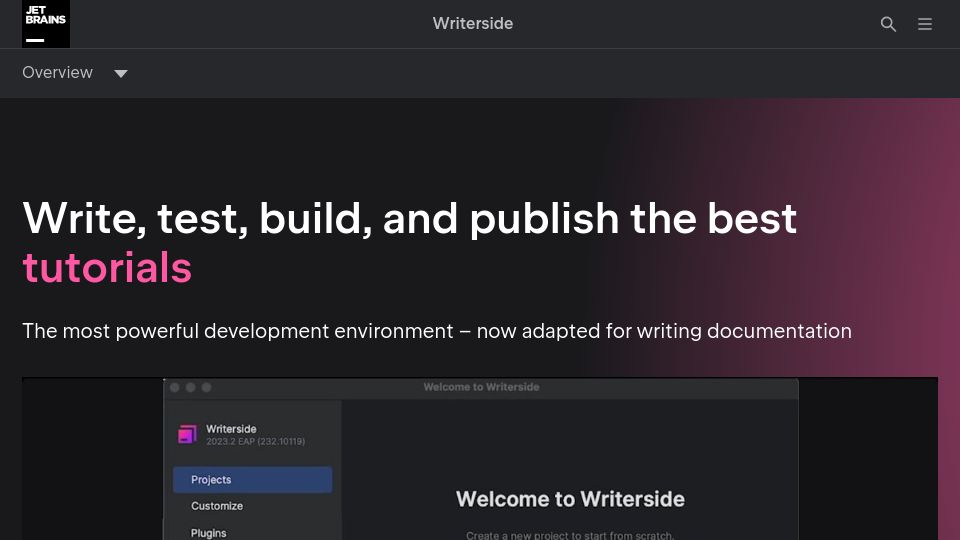Click the 'Welcome to Writerside' window title
Screen dimensions: 960x540
click(481, 387)
